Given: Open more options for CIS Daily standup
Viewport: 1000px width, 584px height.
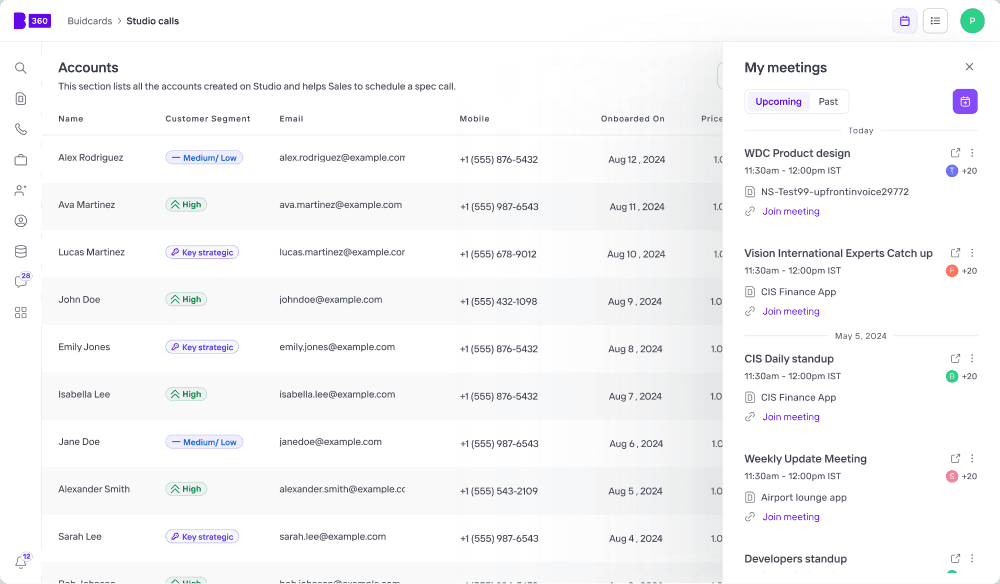Looking at the screenshot, I should 972,358.
